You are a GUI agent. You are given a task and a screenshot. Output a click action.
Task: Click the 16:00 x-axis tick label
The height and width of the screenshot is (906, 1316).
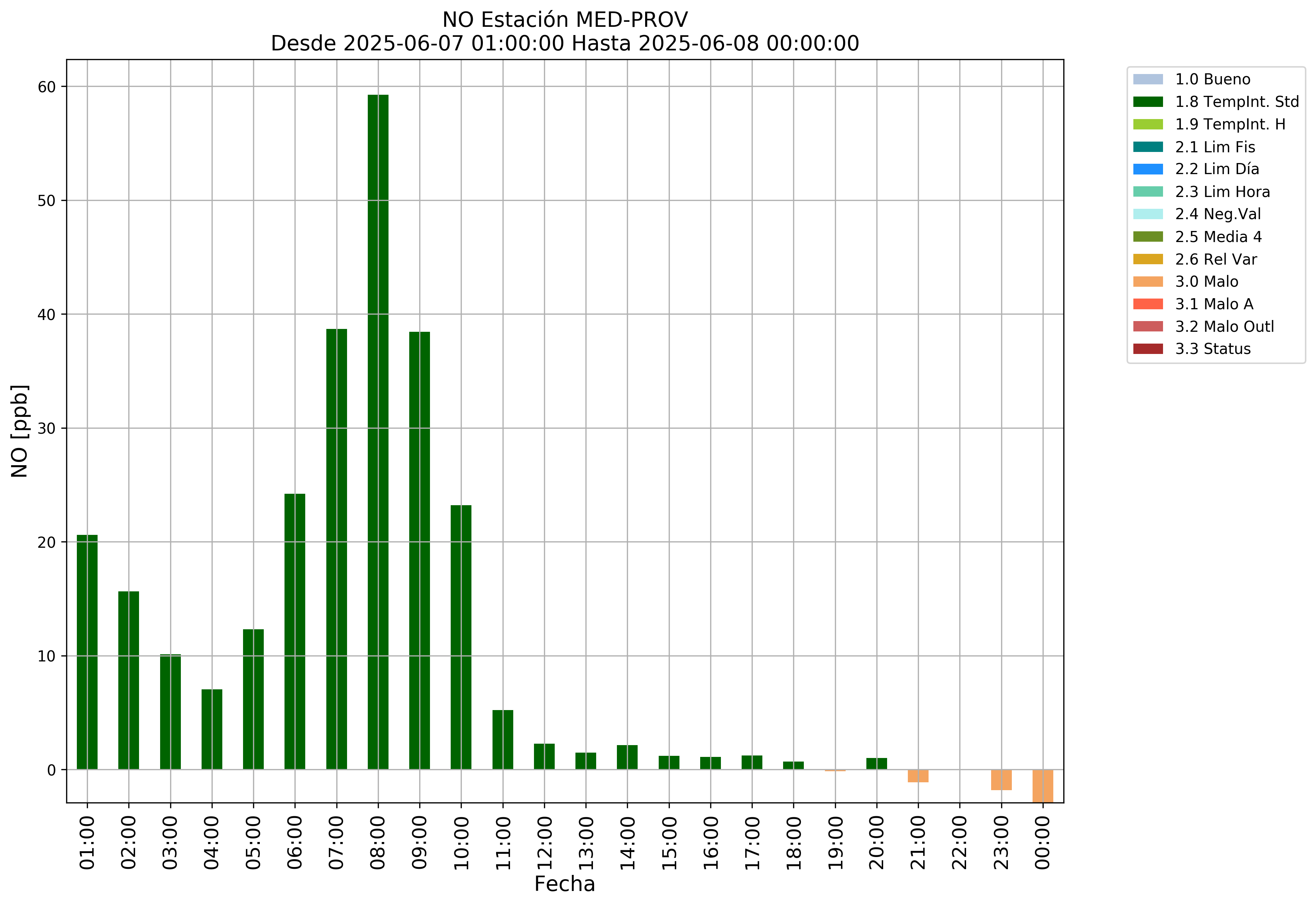coord(710,842)
